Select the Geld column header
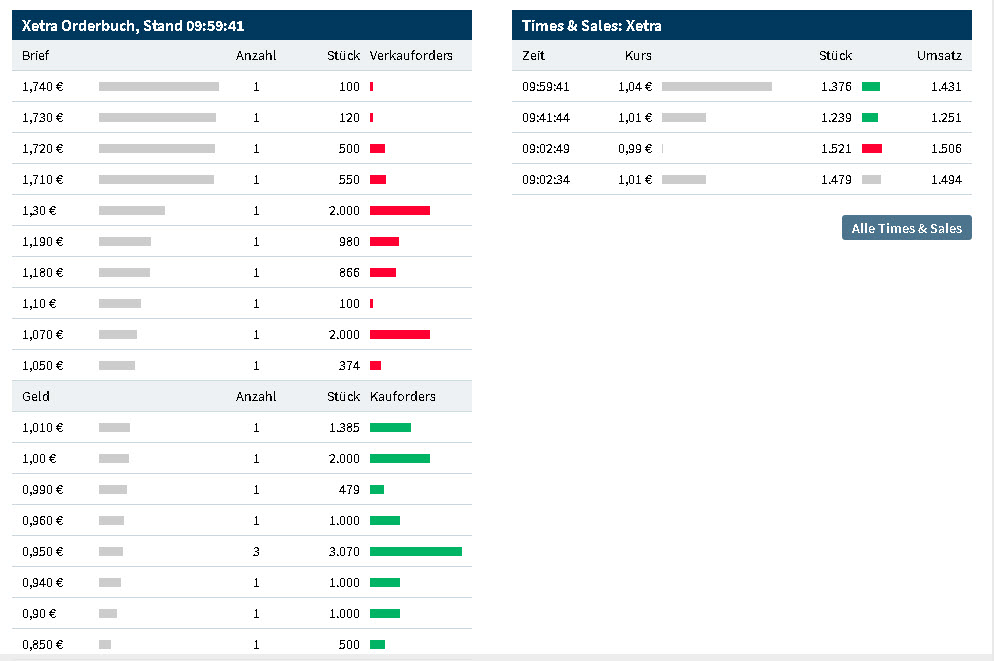Screen dimensions: 994x661 36,396
